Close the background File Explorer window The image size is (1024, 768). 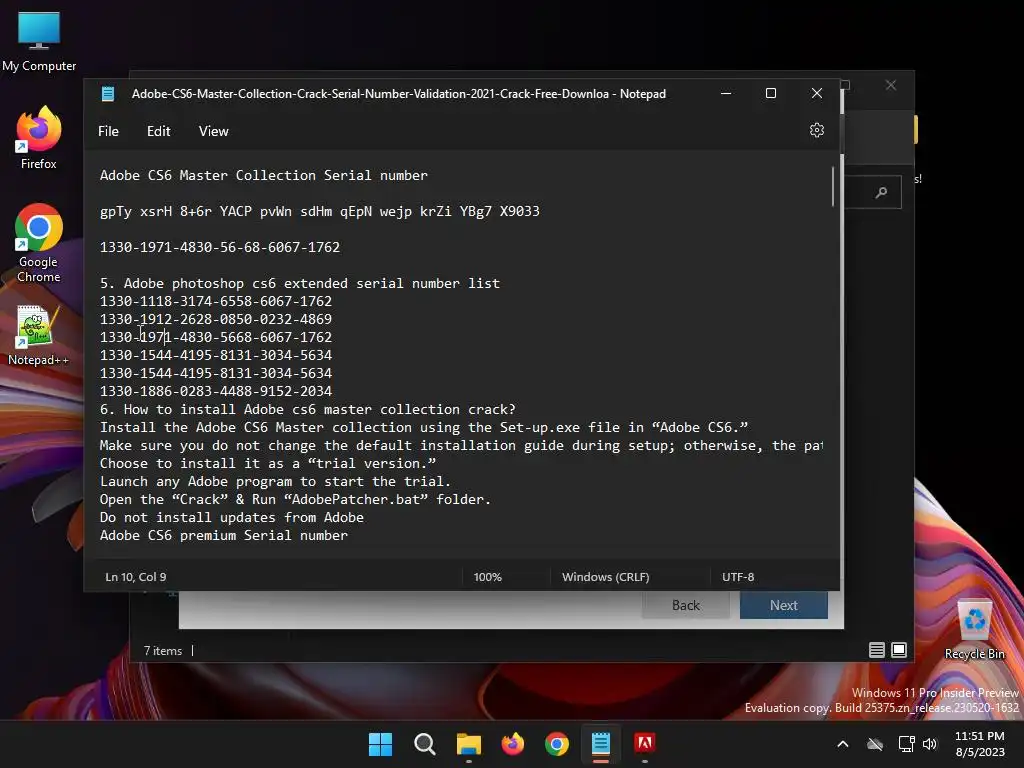(x=891, y=85)
